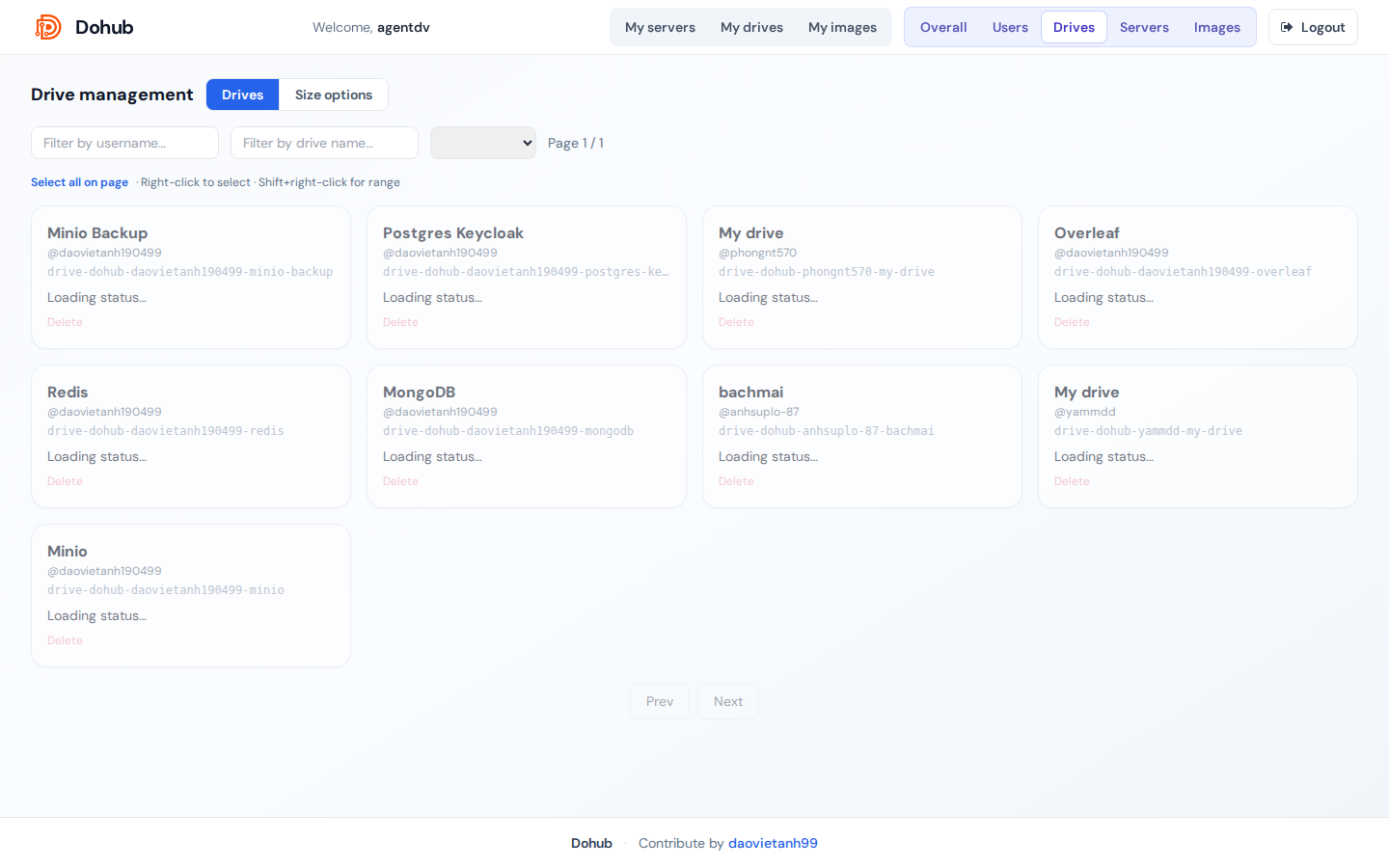Open My images section
Image resolution: width=1389 pixels, height=868 pixels.
pyautogui.click(x=842, y=27)
